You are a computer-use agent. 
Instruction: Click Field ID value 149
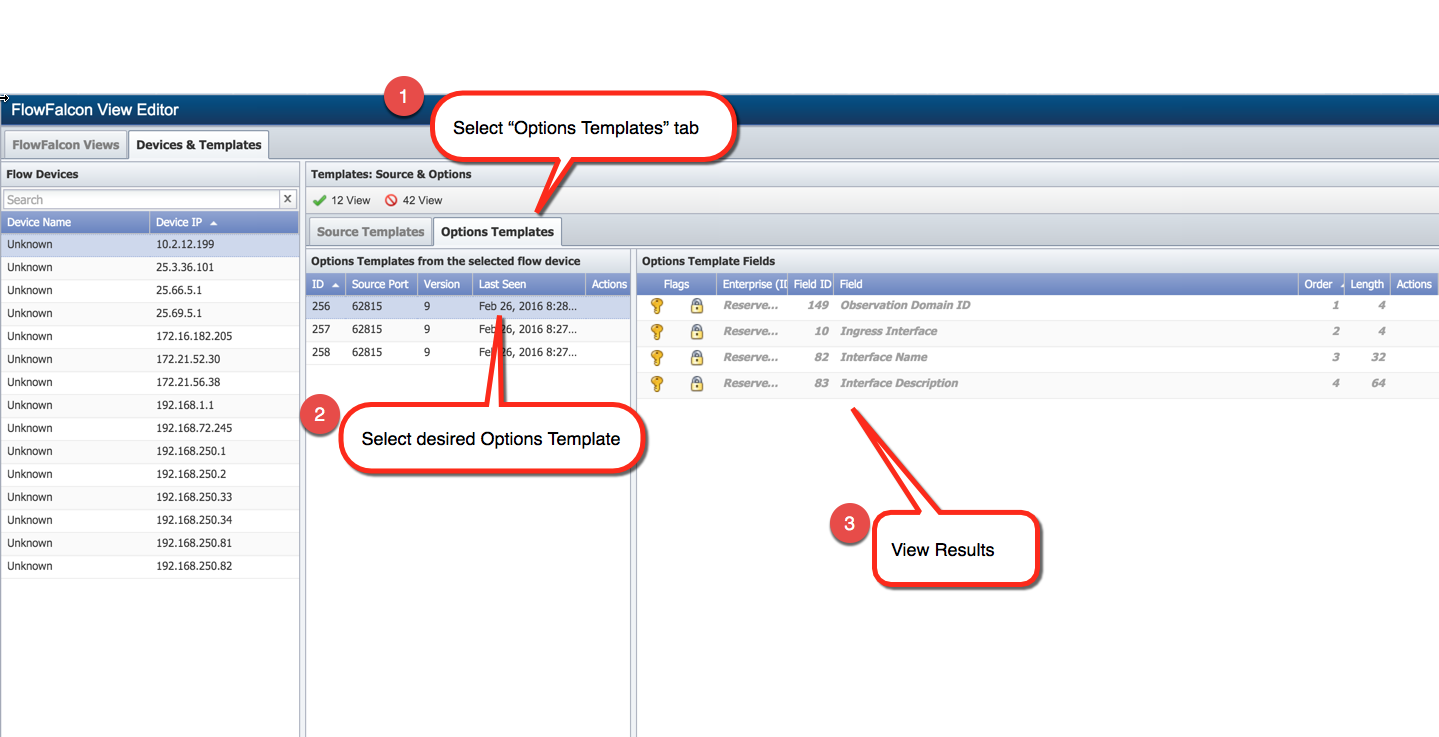coord(818,305)
